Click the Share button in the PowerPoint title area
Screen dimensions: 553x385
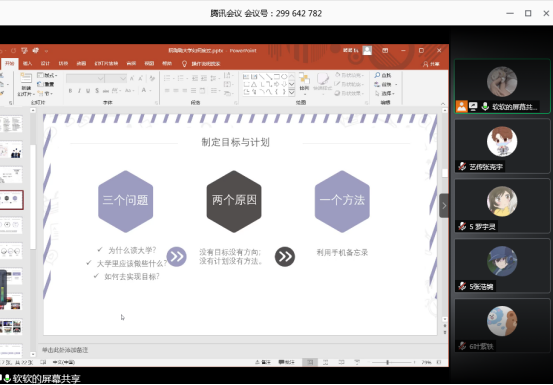tap(431, 64)
